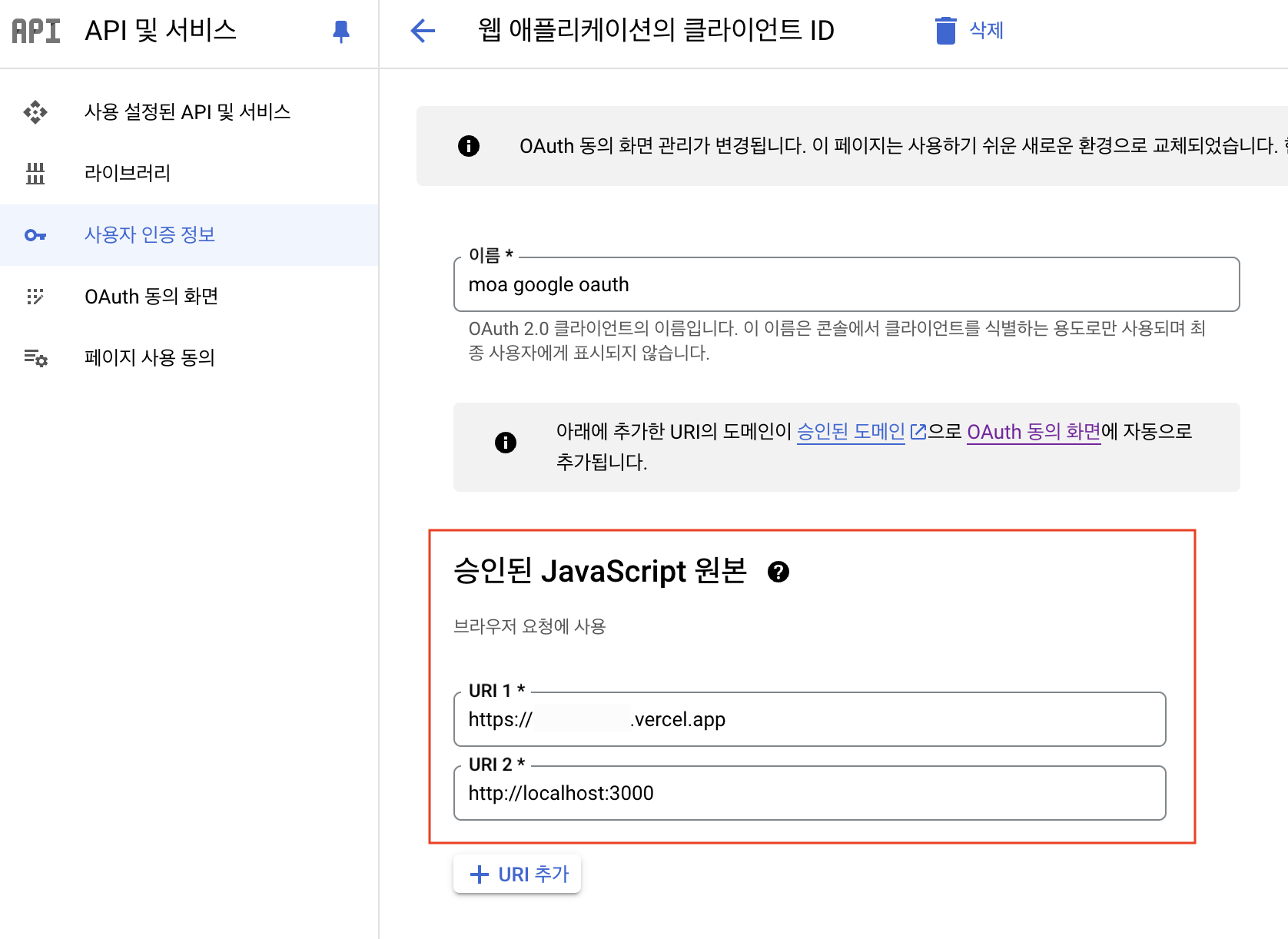Screen dimensions: 1288x939
Task: Click the 이름 input field
Action: pos(846,284)
